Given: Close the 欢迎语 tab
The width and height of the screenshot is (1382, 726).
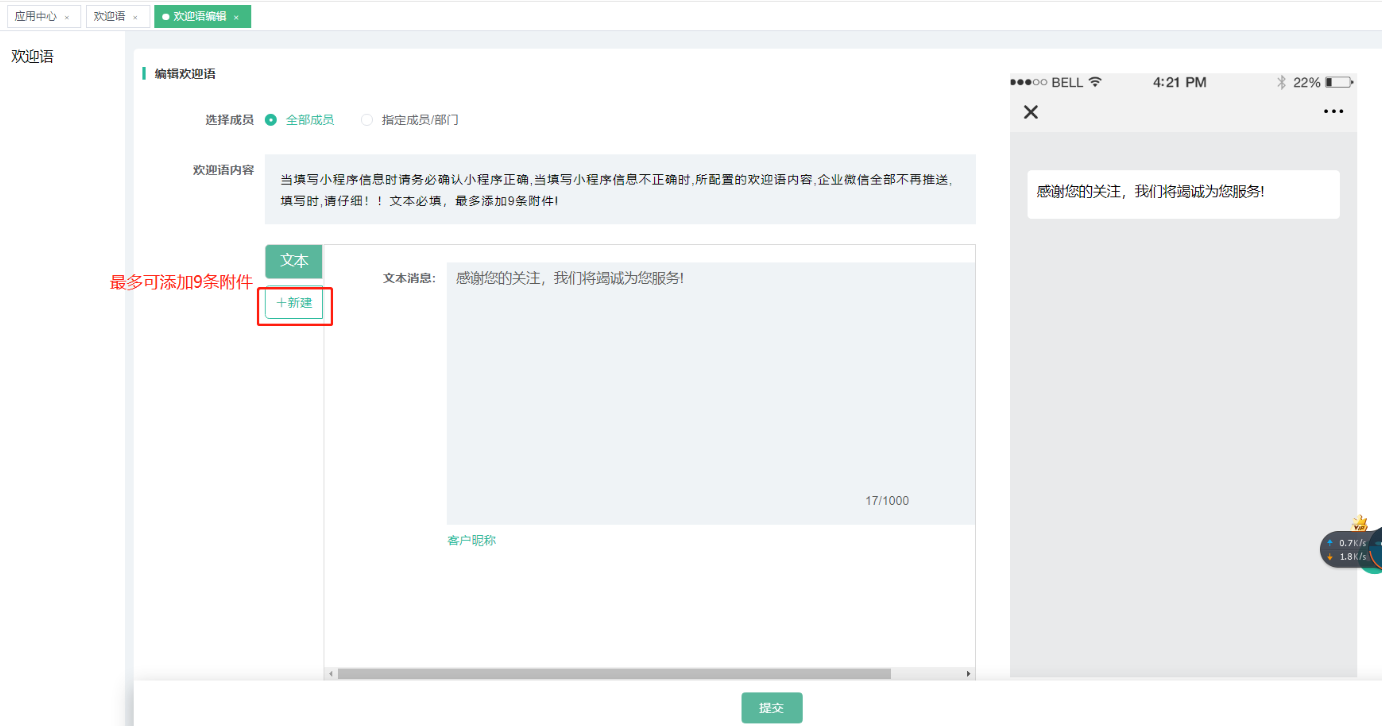Looking at the screenshot, I should [135, 17].
